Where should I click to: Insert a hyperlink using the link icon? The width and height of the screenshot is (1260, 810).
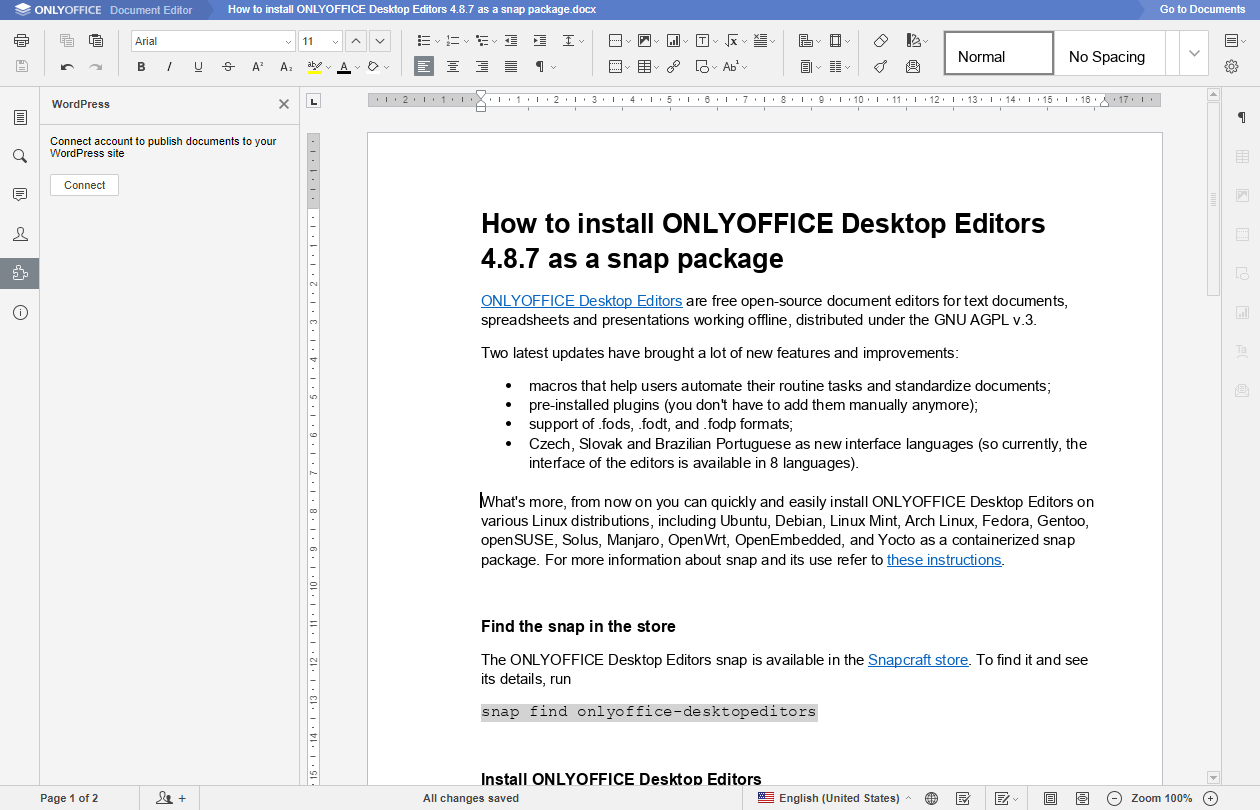click(x=673, y=67)
